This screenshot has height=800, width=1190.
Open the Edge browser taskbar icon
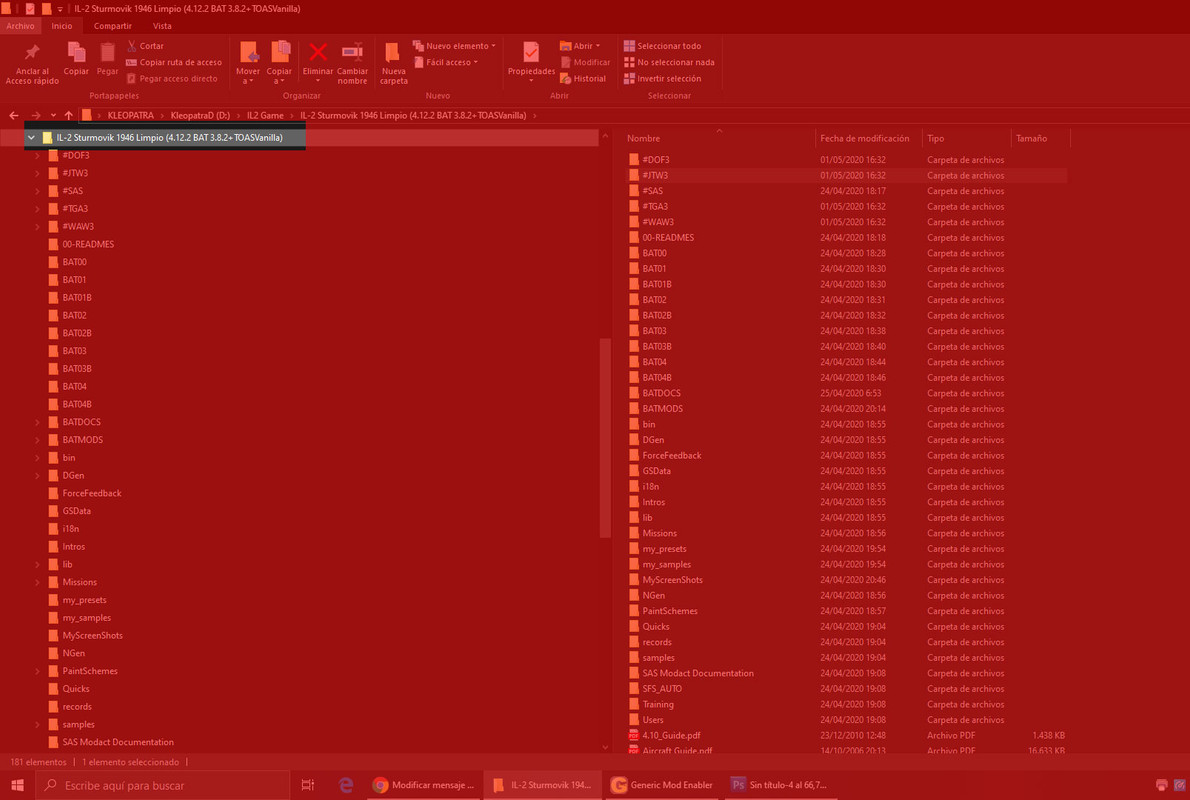[x=346, y=785]
